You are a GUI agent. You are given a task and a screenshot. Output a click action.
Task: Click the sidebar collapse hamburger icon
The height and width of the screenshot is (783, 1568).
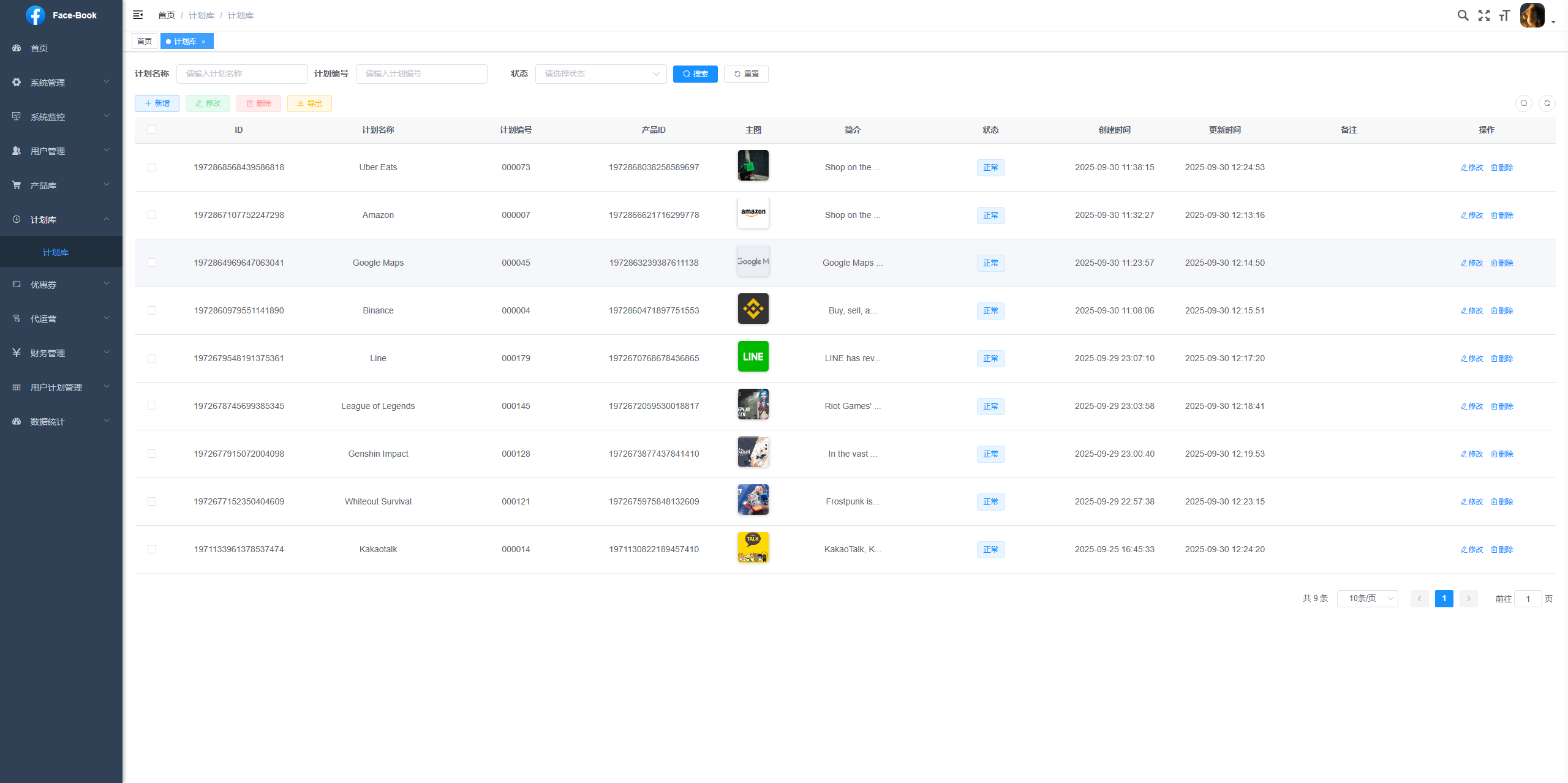[138, 15]
